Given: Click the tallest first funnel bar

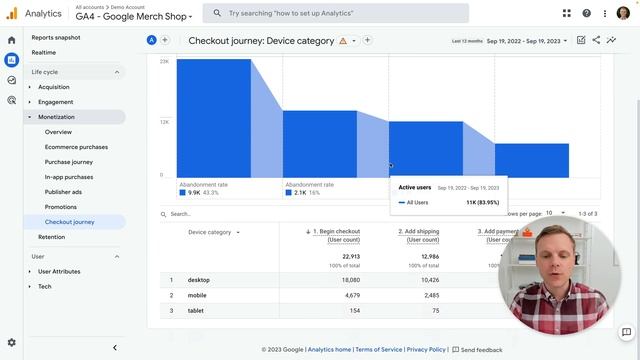Looking at the screenshot, I should tap(213, 118).
